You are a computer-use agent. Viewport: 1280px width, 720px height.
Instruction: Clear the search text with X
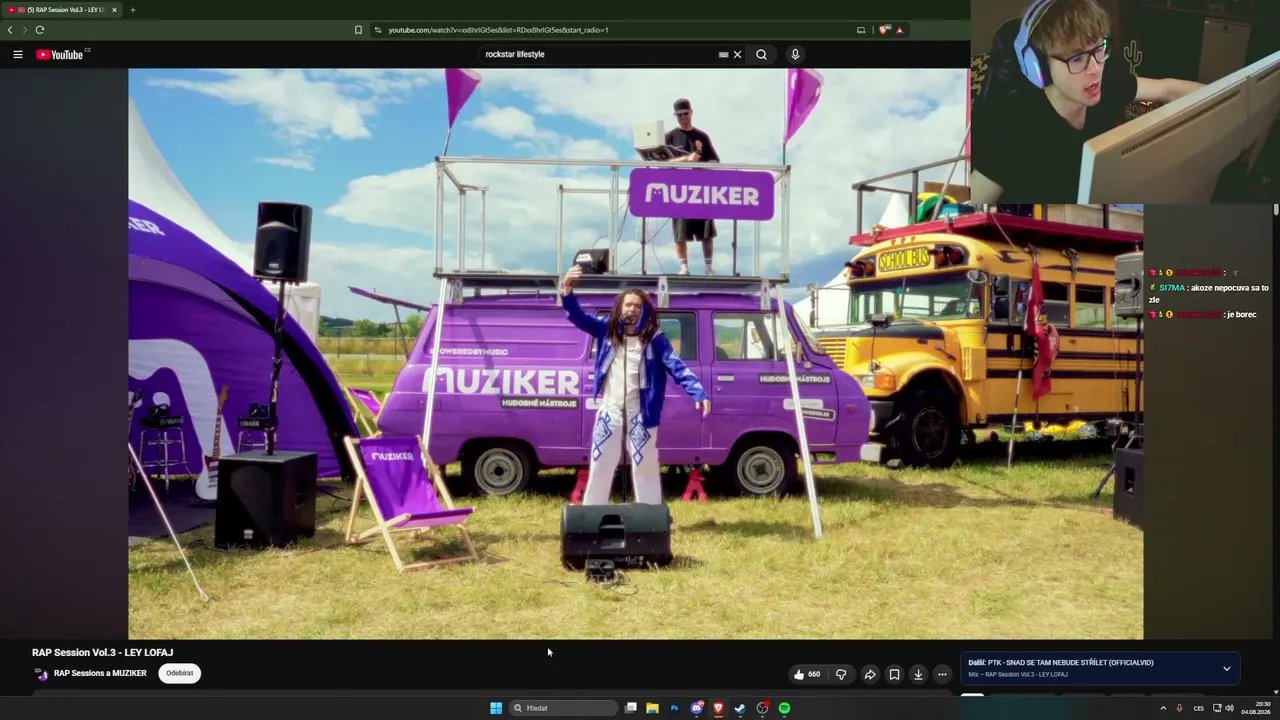[x=738, y=54]
